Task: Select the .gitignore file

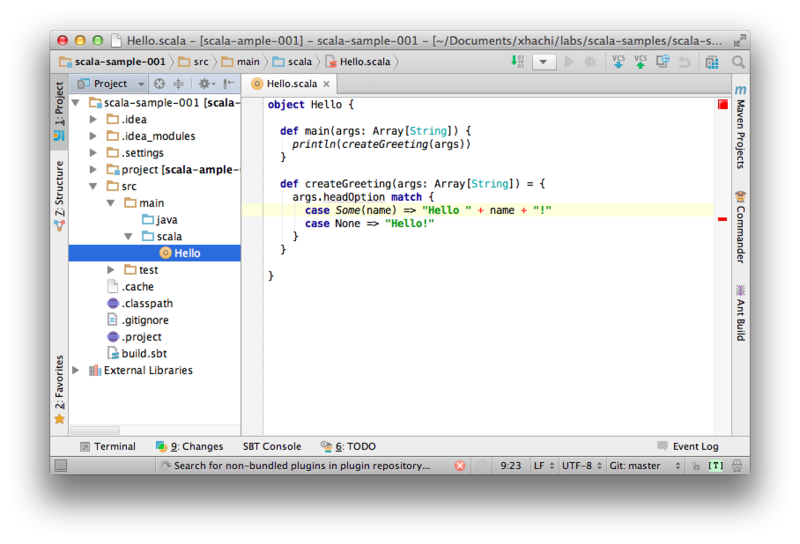Action: (x=138, y=320)
